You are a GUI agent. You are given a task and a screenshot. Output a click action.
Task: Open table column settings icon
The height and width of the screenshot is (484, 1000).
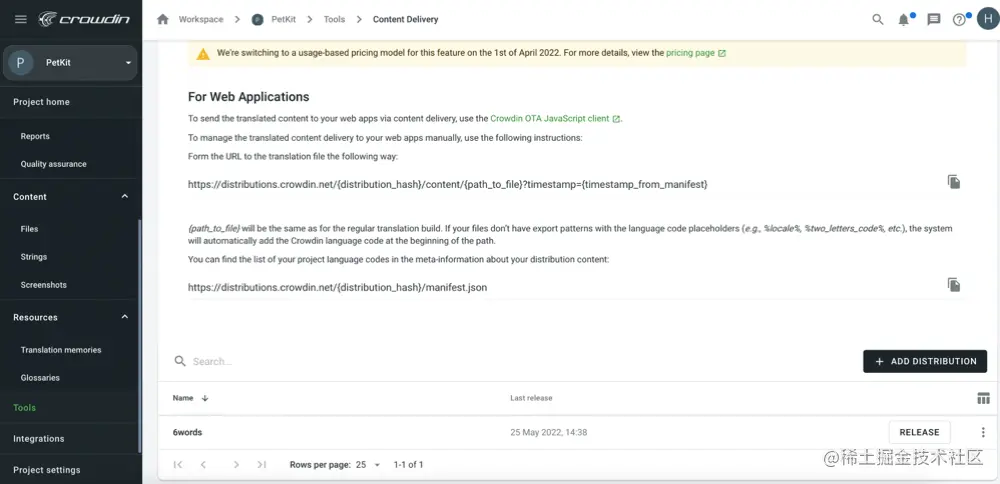click(983, 398)
